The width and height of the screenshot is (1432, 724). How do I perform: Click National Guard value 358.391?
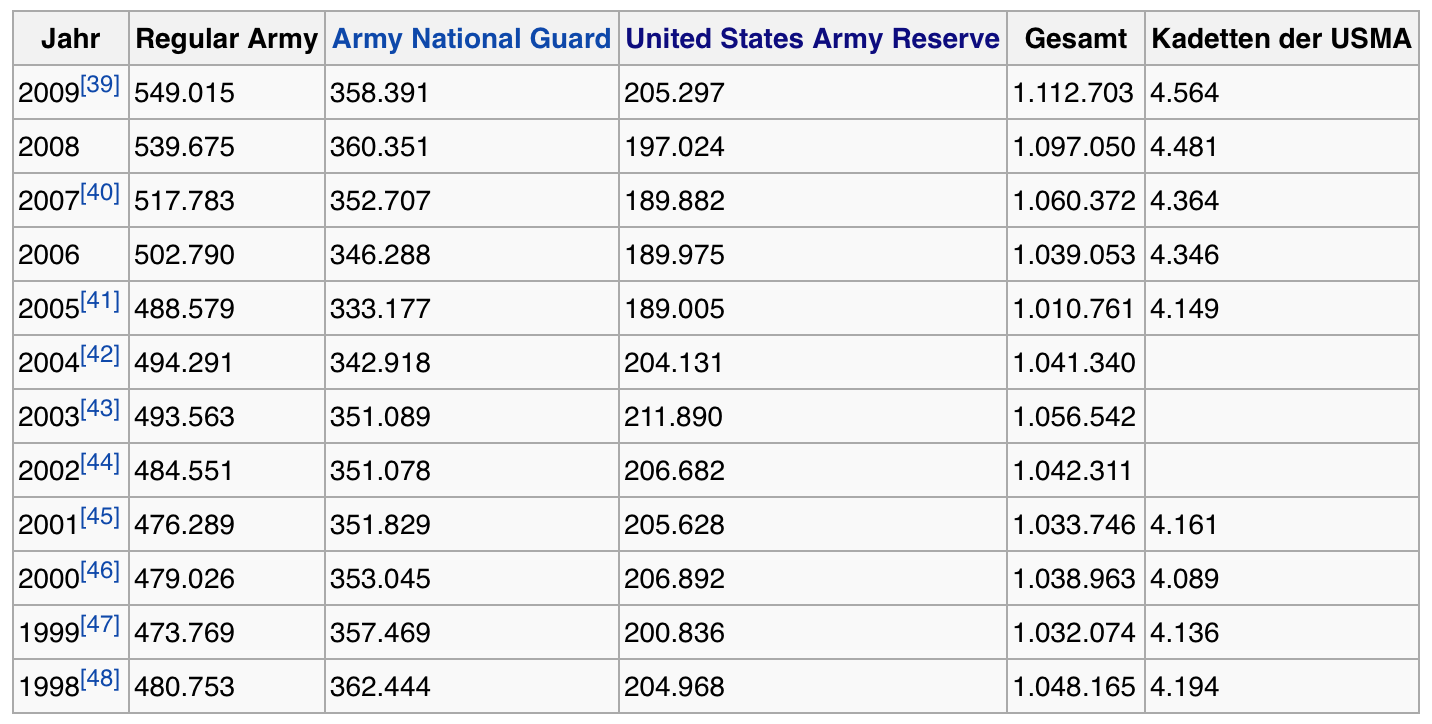[380, 93]
